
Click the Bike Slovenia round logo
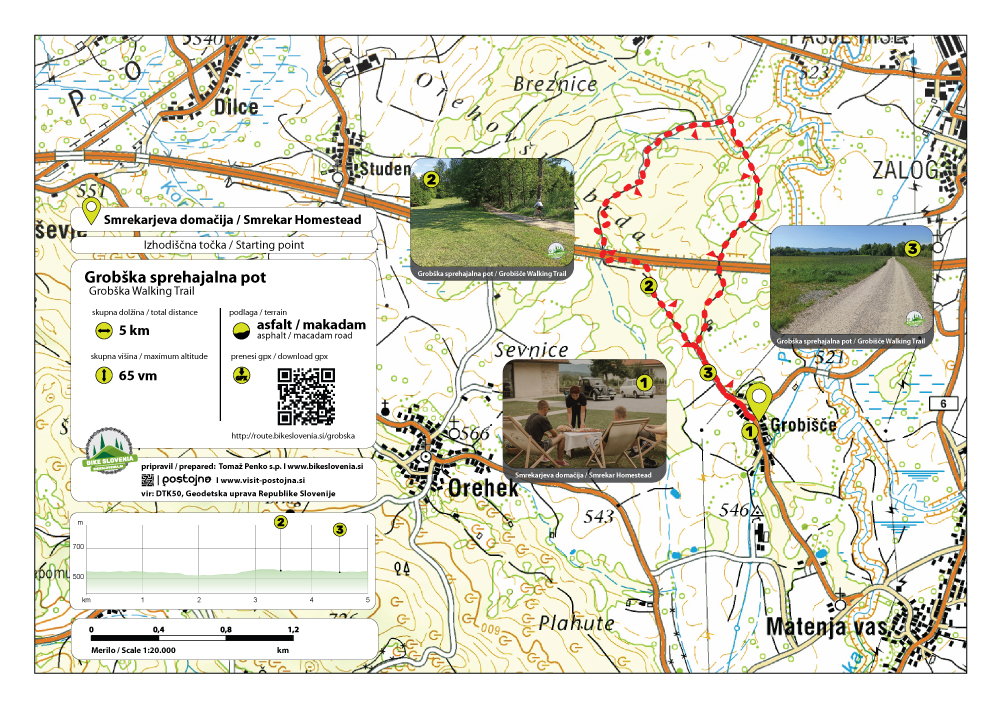point(108,451)
